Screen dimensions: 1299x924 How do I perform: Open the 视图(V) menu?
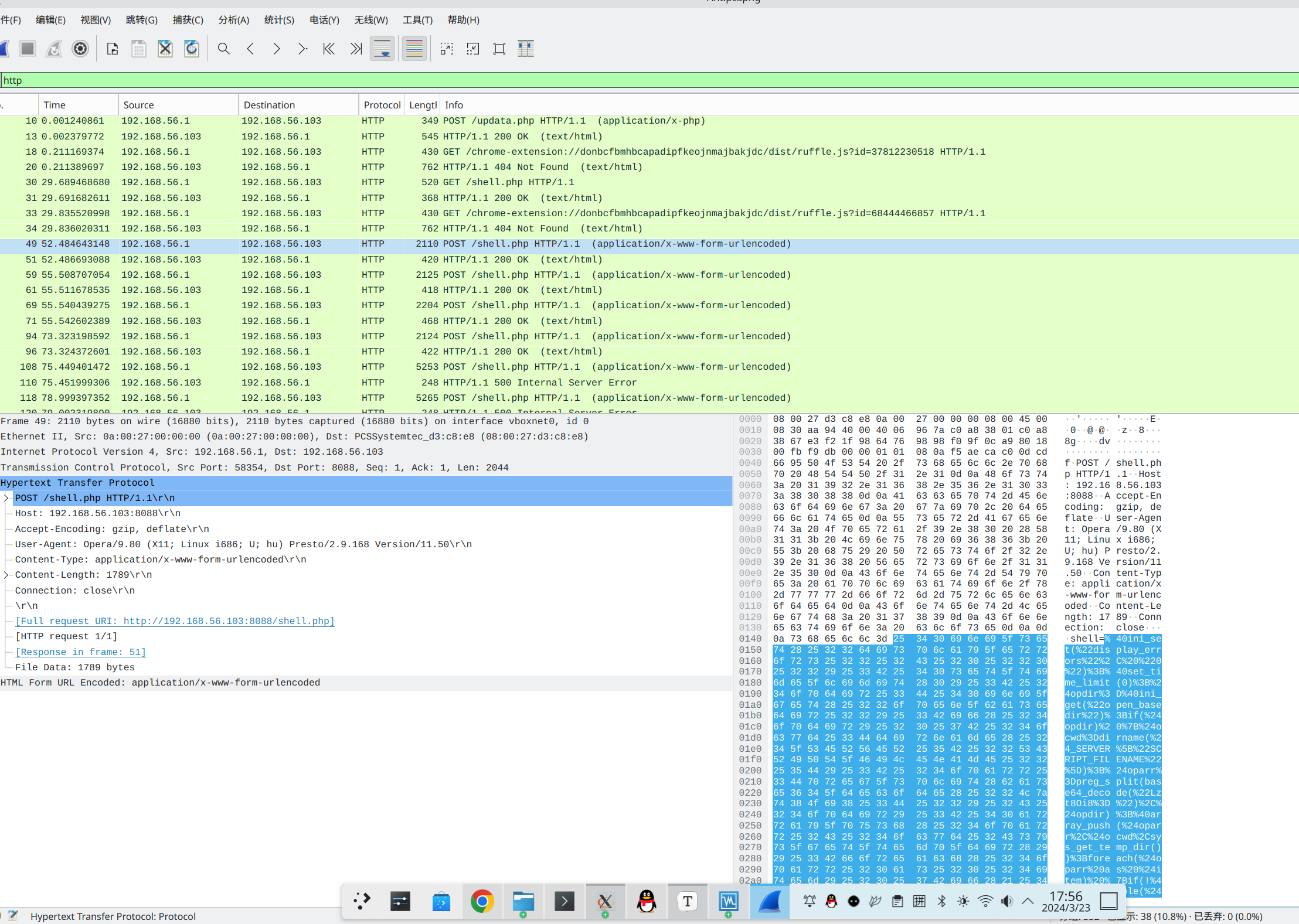pyautogui.click(x=96, y=20)
